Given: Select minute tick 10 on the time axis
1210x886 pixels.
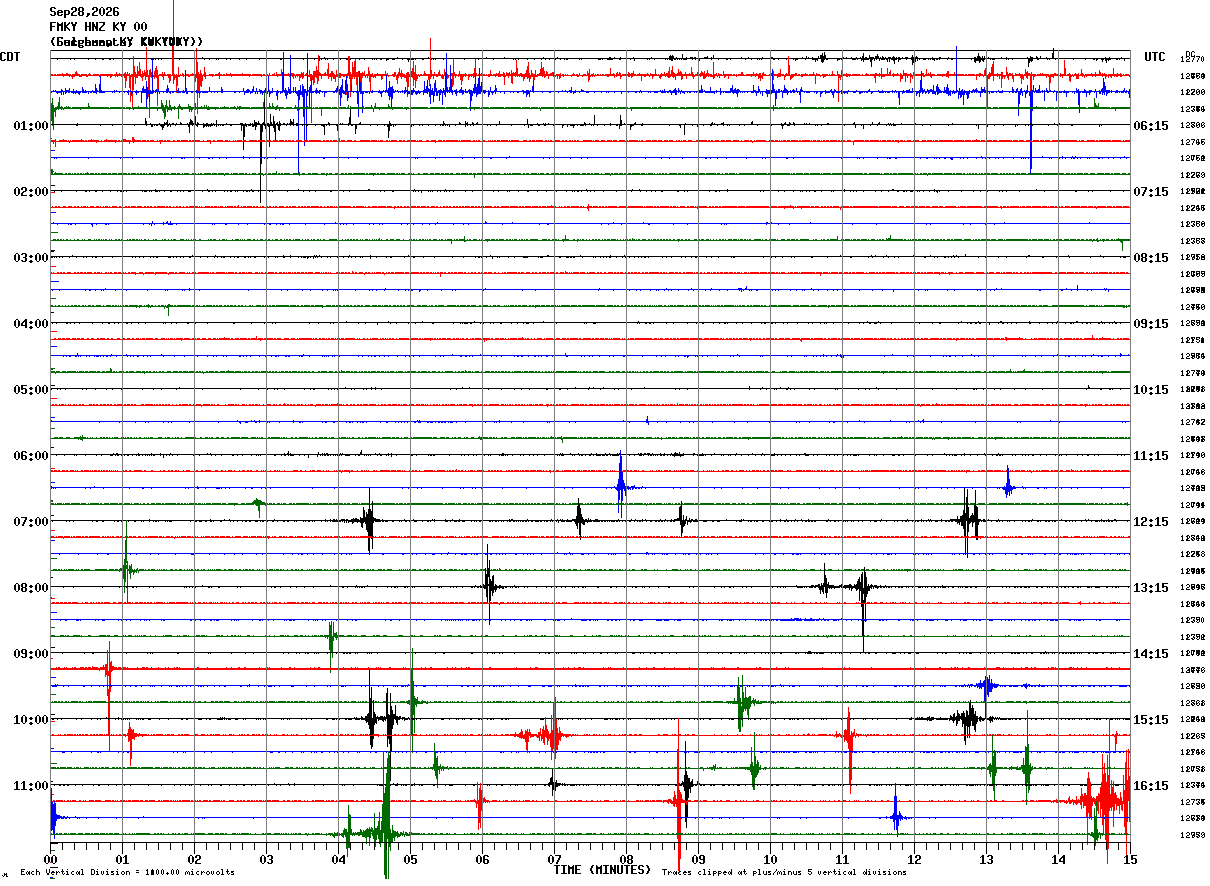Looking at the screenshot, I should click(771, 859).
